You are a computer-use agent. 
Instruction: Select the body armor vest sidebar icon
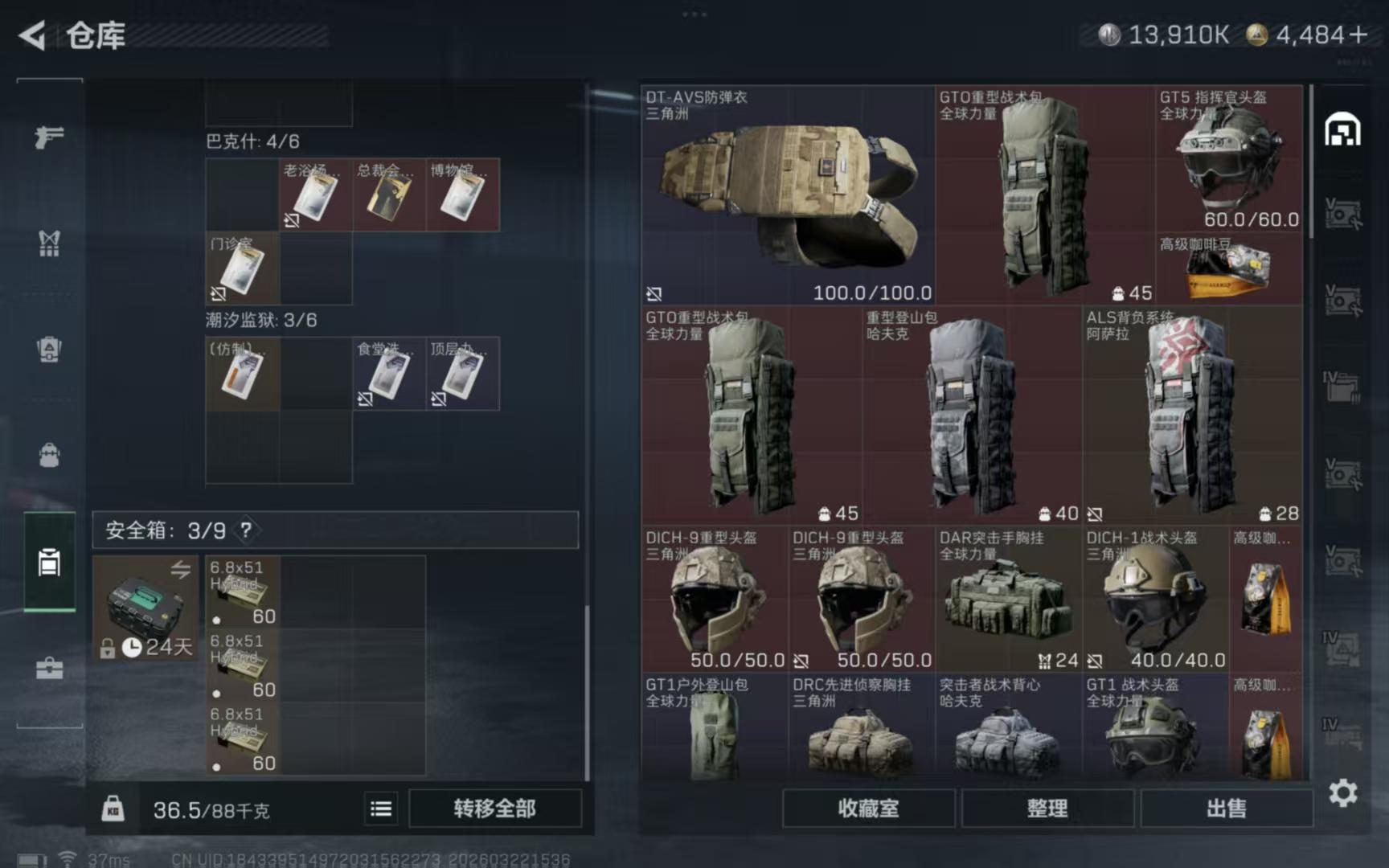click(49, 243)
